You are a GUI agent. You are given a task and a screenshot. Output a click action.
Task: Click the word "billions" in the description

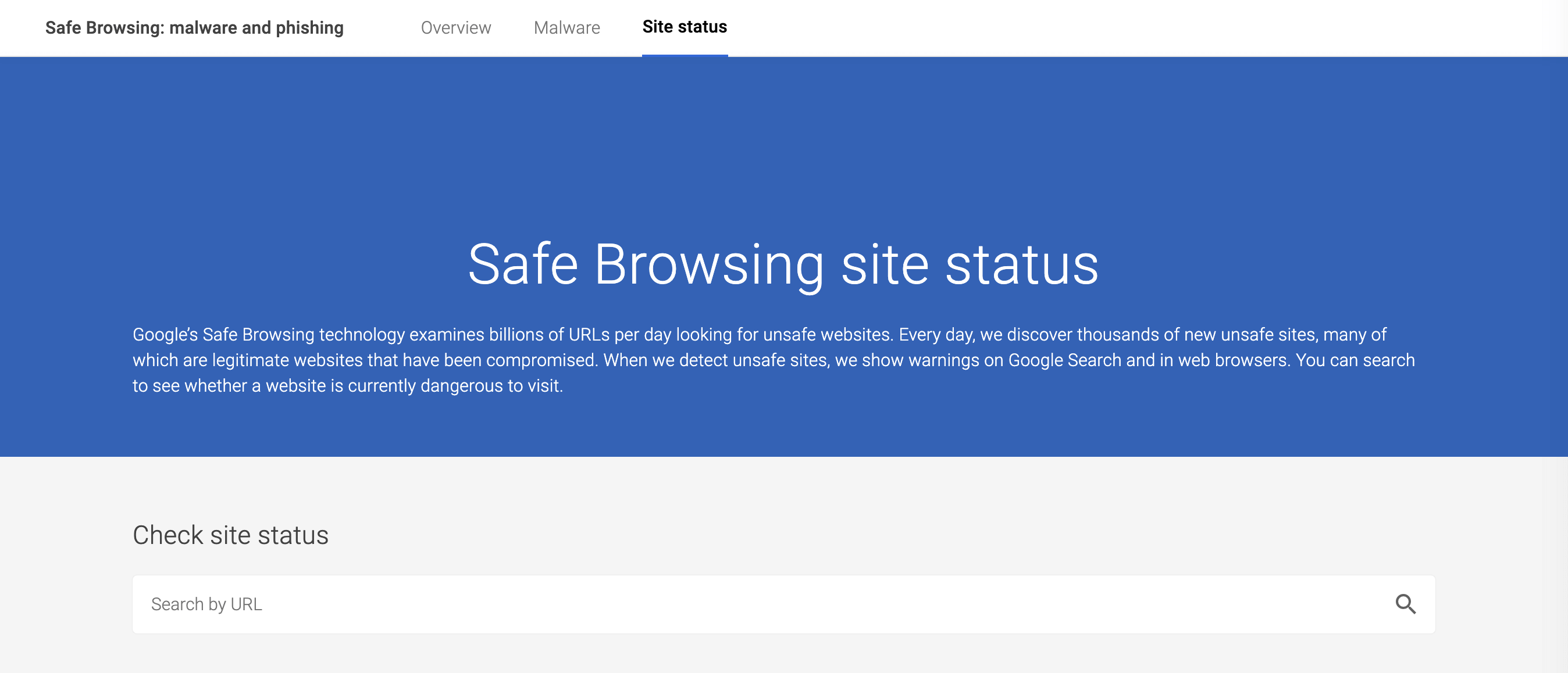516,335
